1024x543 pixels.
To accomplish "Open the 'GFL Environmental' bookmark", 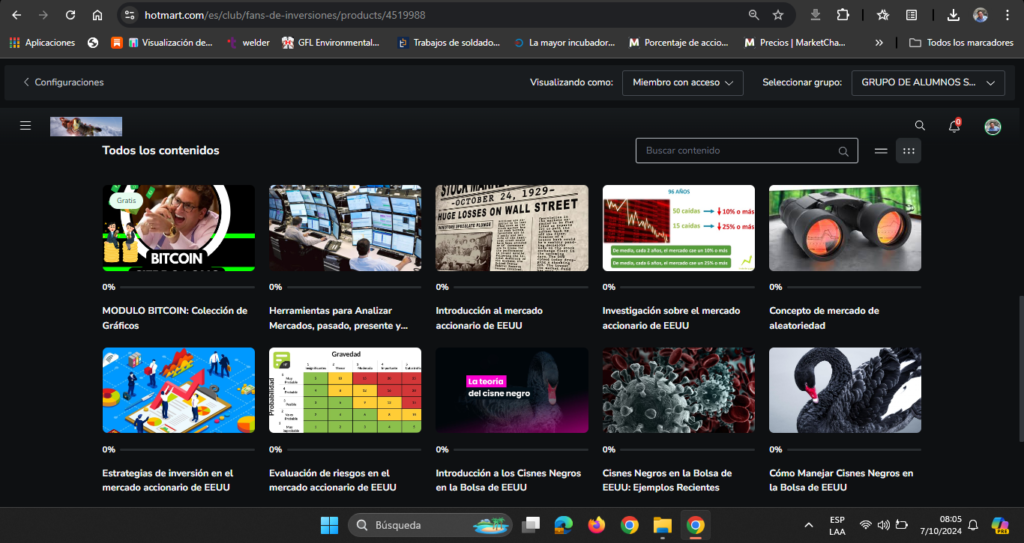I will pyautogui.click(x=331, y=43).
